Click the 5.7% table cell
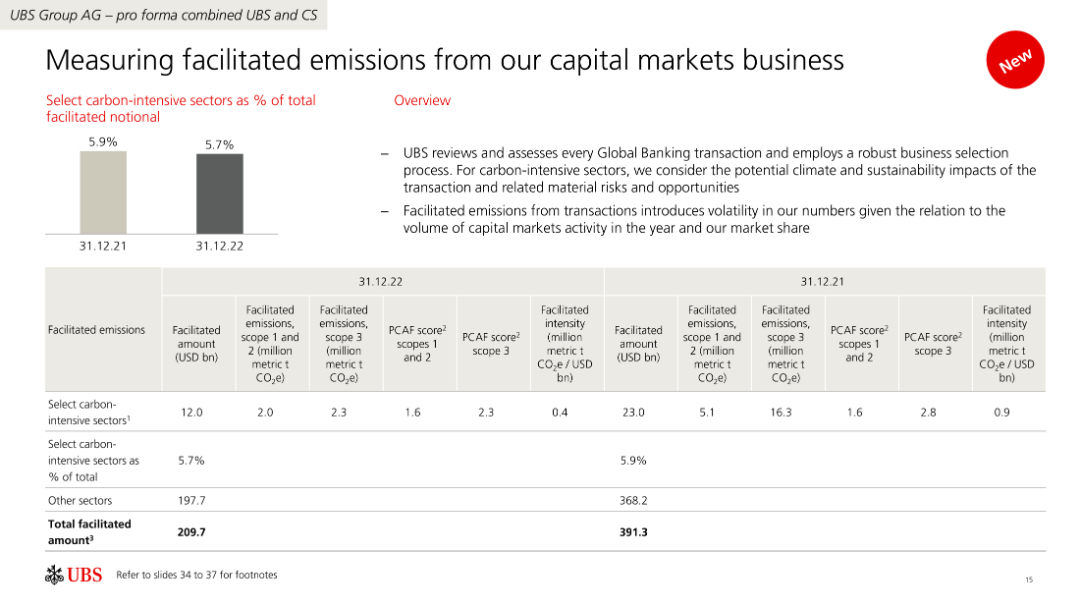Screen dimensions: 1080x608 191,461
